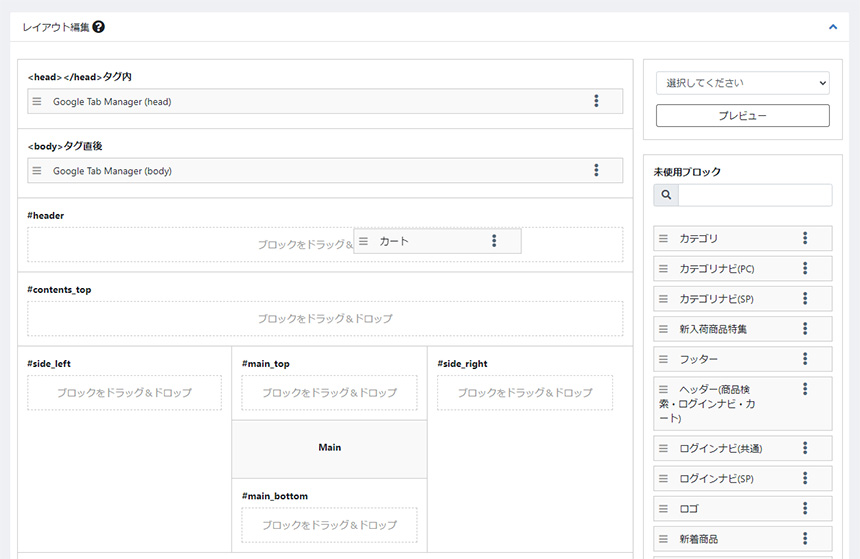Open three-dot menu for ログインナビ(共通) block
This screenshot has height=559, width=860.
coord(805,449)
